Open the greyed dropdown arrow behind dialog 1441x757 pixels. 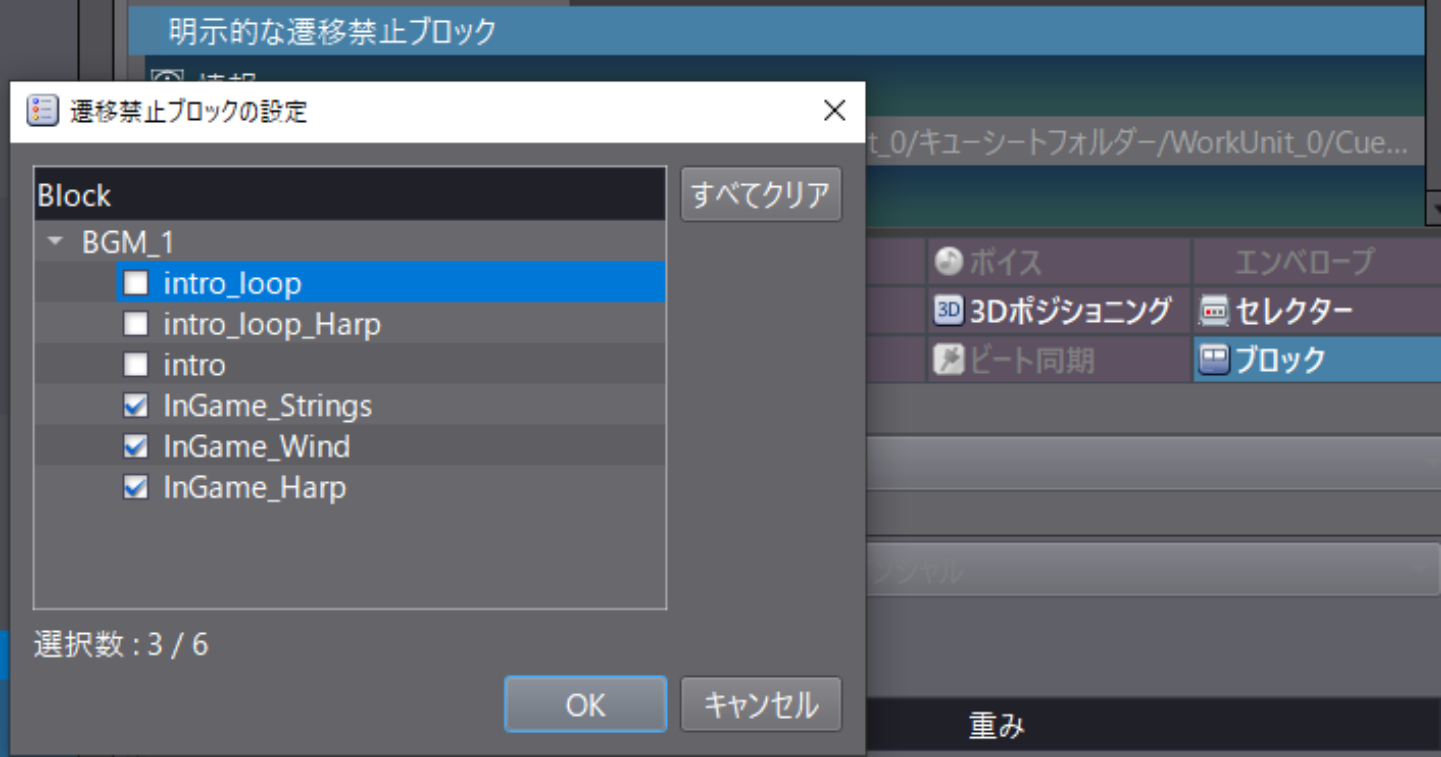[1418, 569]
